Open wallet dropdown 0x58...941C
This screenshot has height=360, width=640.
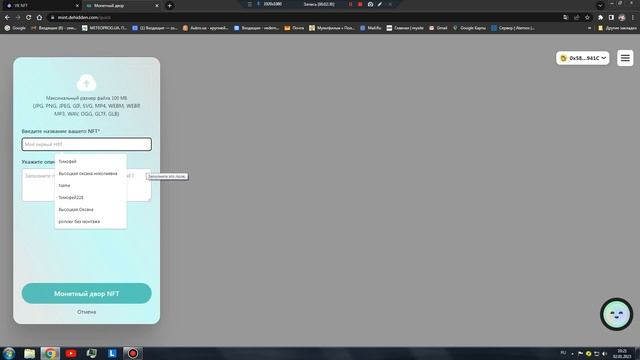(582, 58)
